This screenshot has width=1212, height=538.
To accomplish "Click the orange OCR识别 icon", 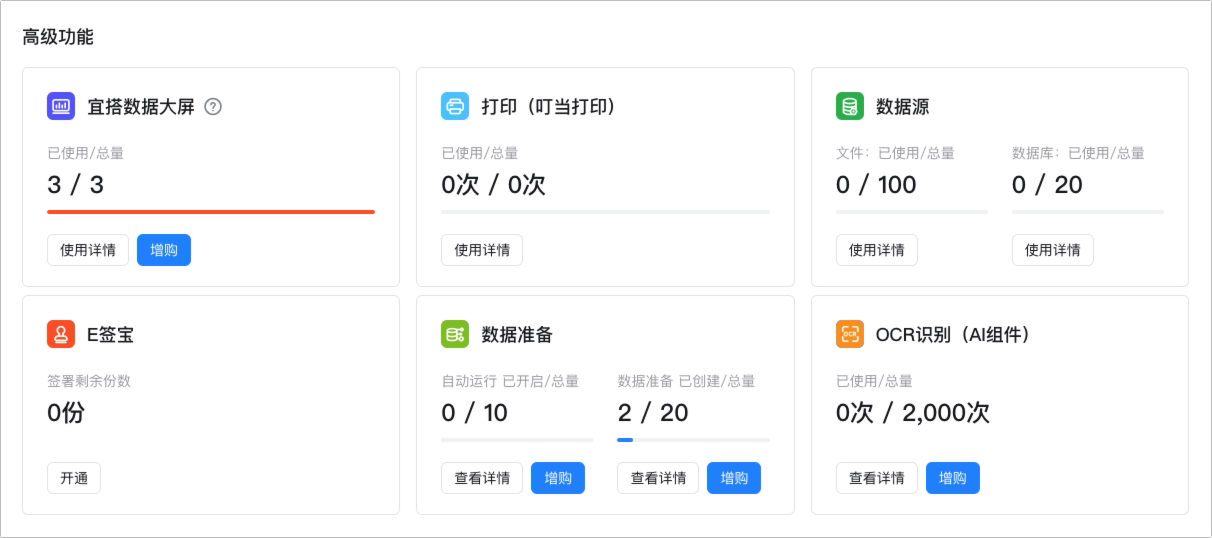I will [x=850, y=334].
